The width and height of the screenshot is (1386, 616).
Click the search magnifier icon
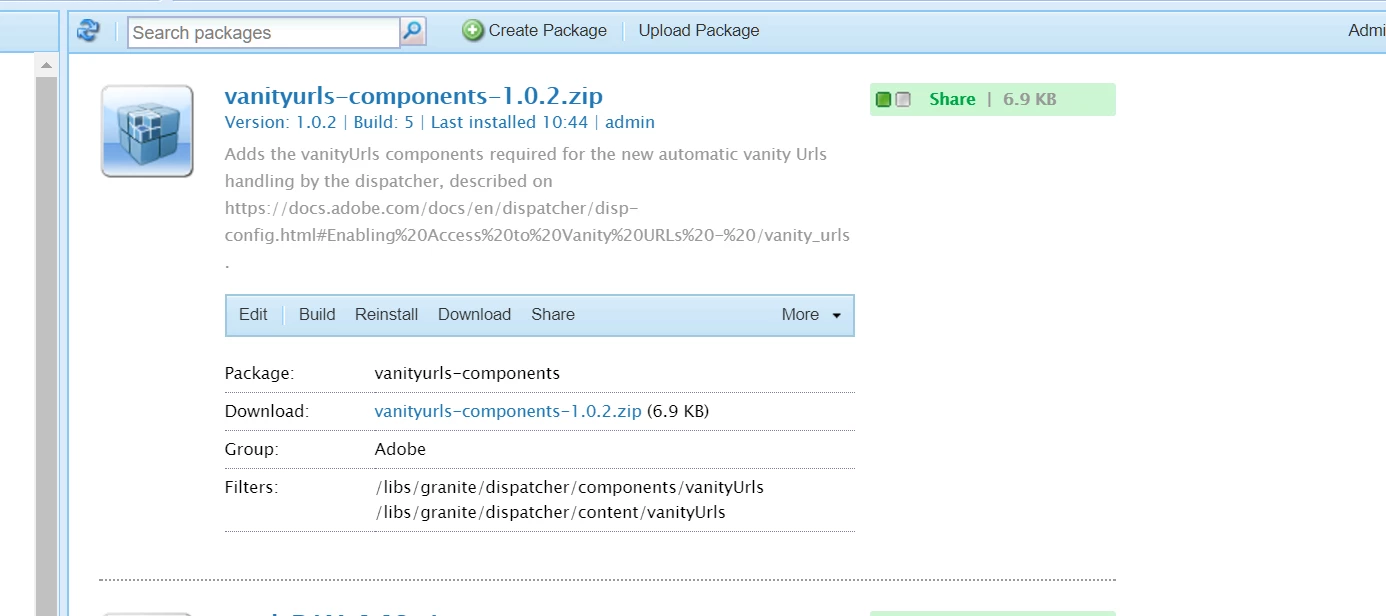pos(413,31)
